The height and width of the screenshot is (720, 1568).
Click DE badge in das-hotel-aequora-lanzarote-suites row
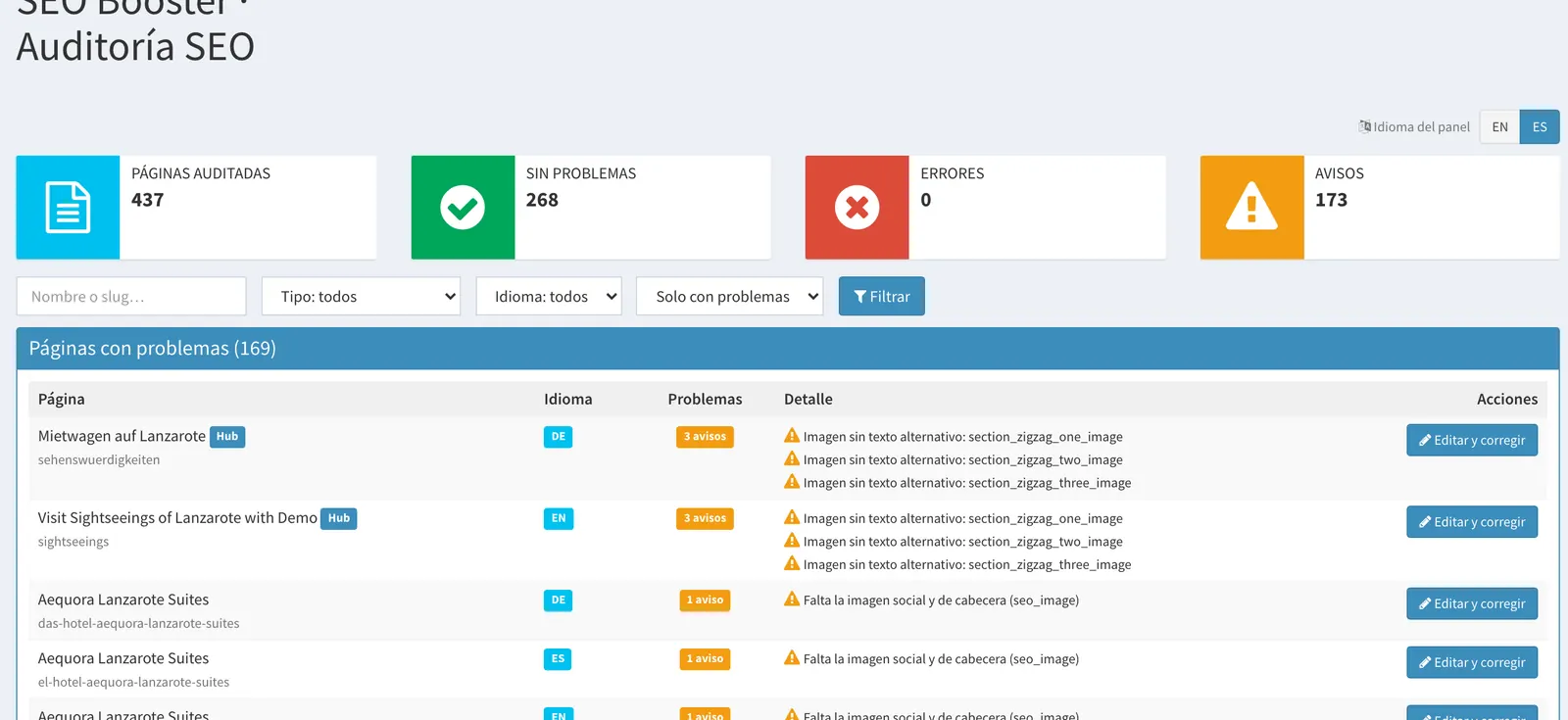(558, 600)
